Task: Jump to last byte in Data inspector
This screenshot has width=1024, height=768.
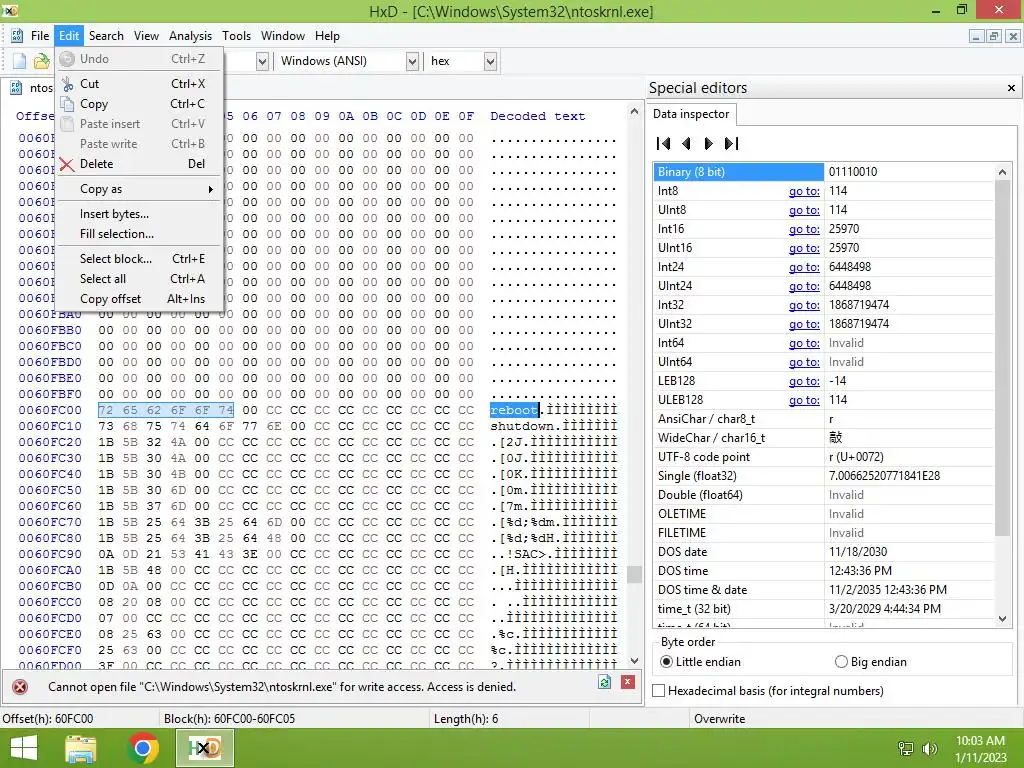Action: pos(731,143)
